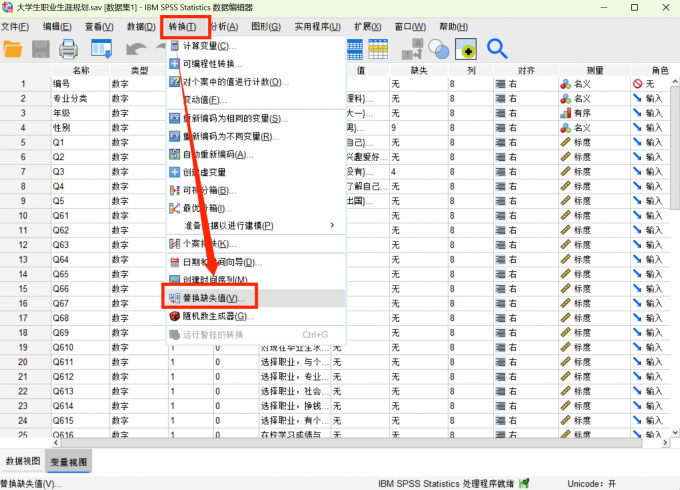The width and height of the screenshot is (680, 490).
Task: Choose 对个案中的值进行计数(O) entry
Action: 256,82
